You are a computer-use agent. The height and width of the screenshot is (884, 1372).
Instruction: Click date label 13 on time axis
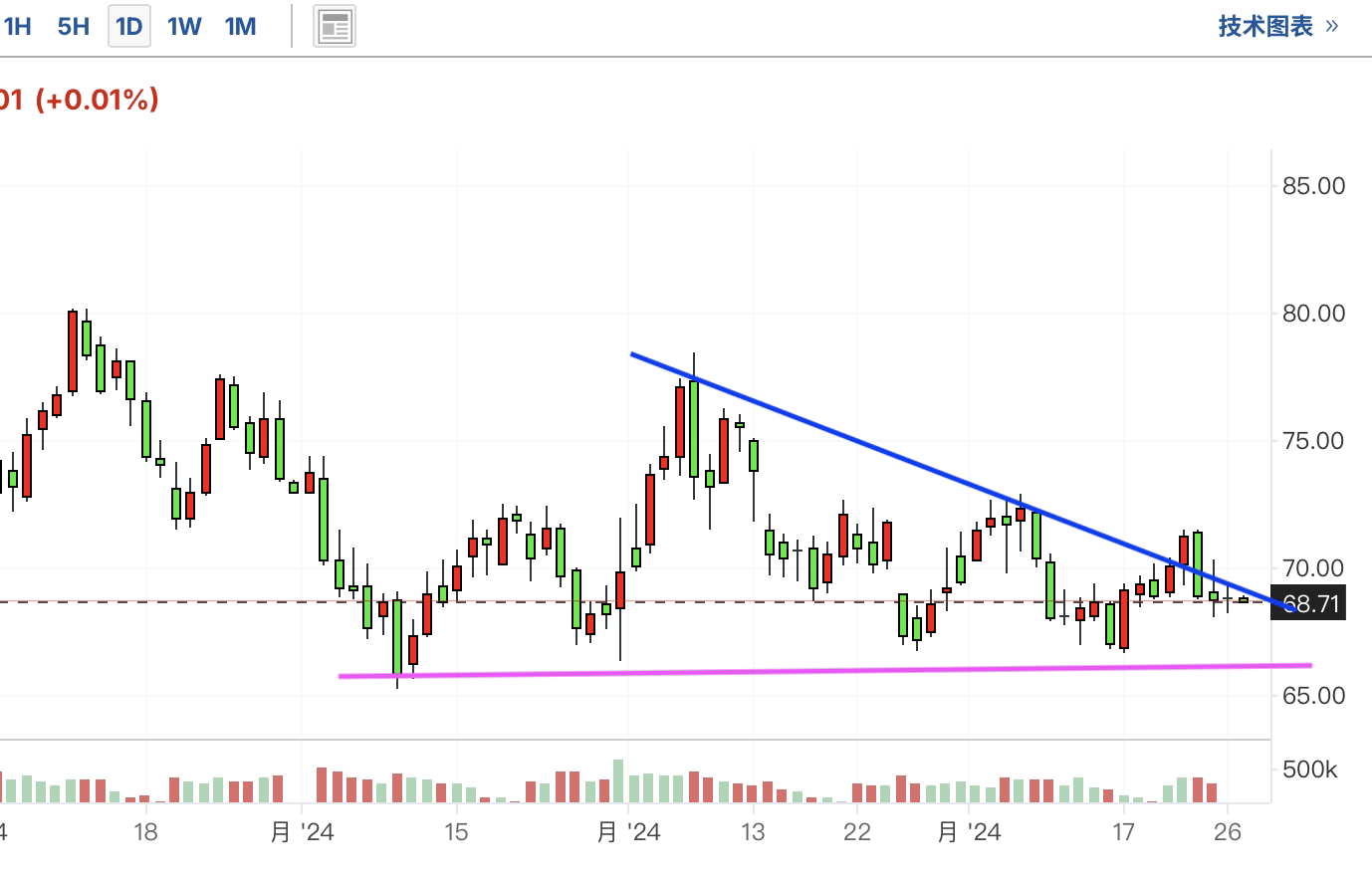(x=753, y=832)
